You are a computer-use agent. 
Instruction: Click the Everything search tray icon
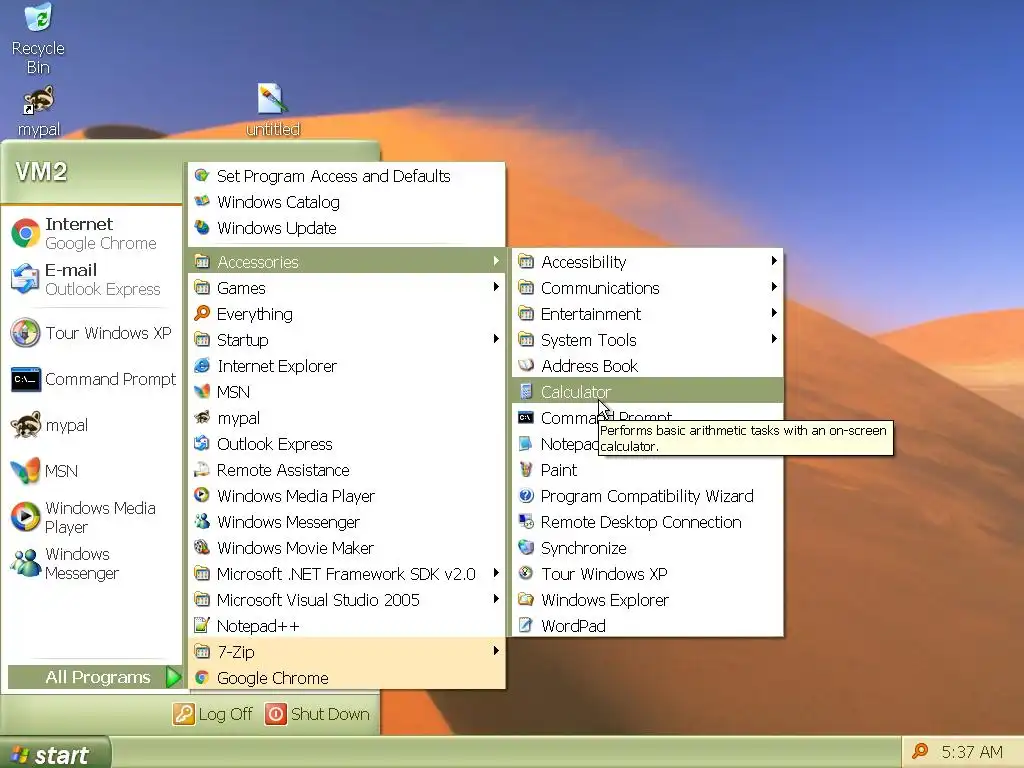pyautogui.click(x=920, y=752)
